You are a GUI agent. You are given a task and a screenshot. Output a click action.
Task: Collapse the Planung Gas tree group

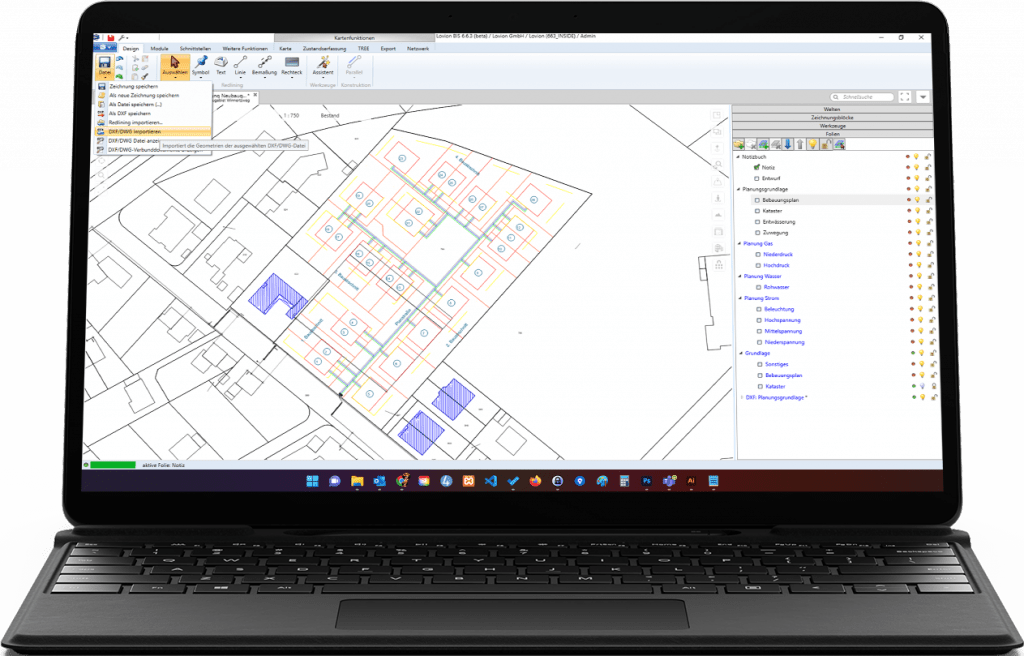click(739, 243)
